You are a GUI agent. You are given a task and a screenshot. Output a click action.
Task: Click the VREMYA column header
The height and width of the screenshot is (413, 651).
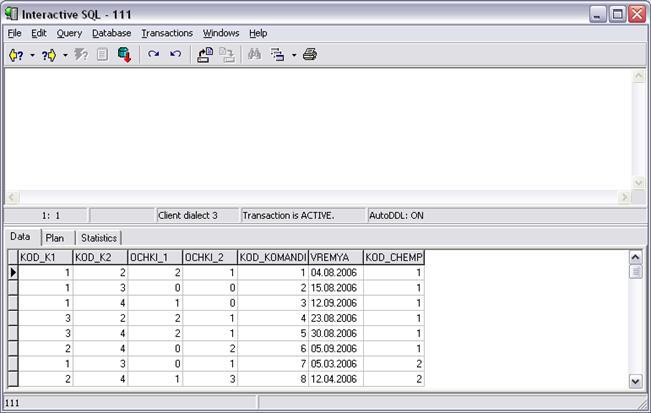tap(334, 257)
